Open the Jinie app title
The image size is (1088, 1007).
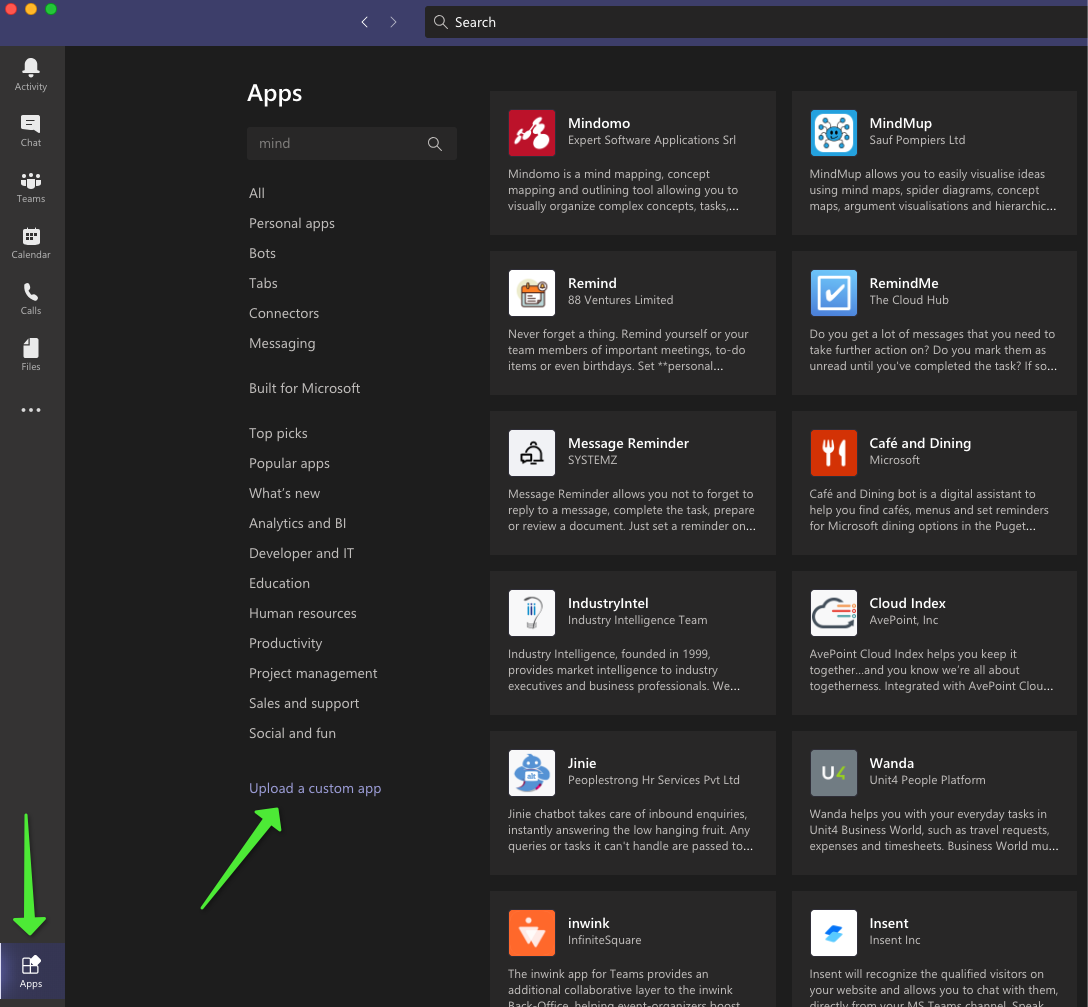[581, 763]
